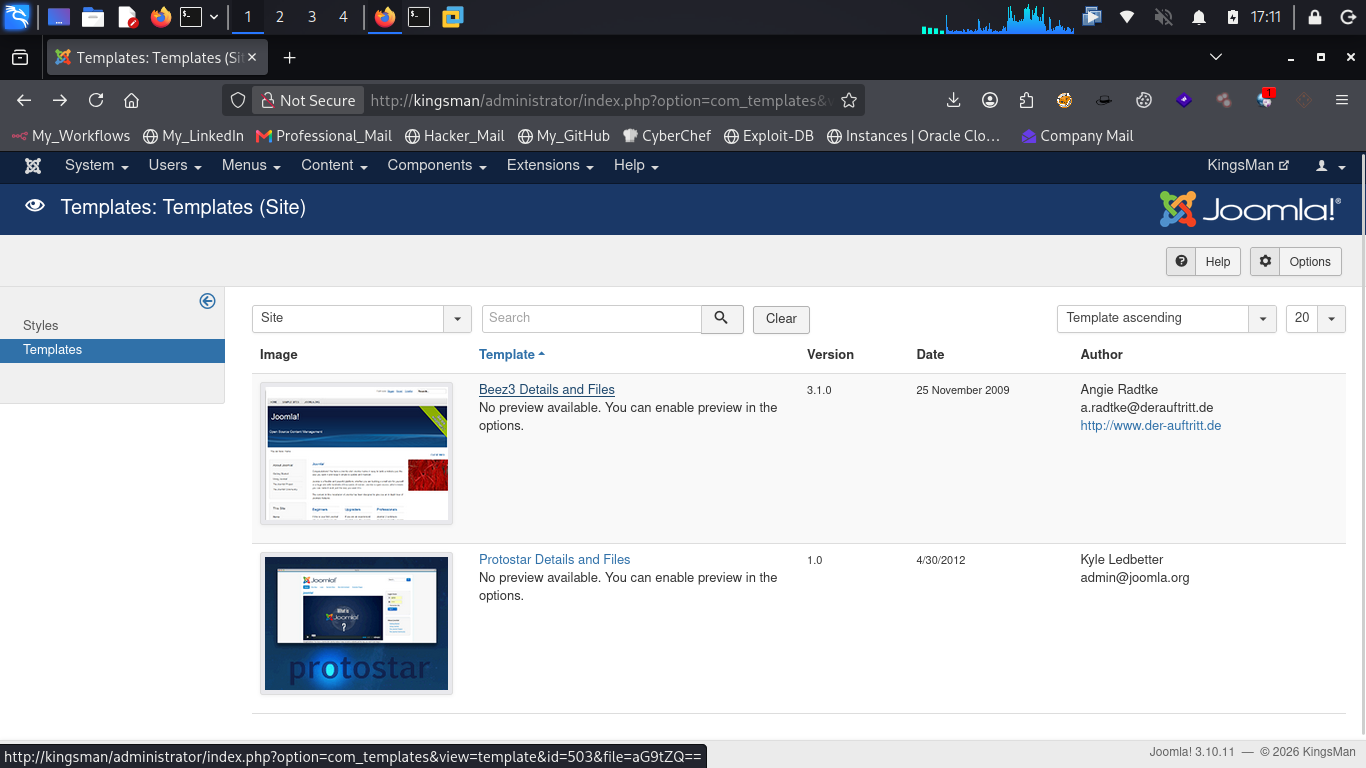
Task: Click the Joomla home icon in admin menu
Action: click(33, 166)
